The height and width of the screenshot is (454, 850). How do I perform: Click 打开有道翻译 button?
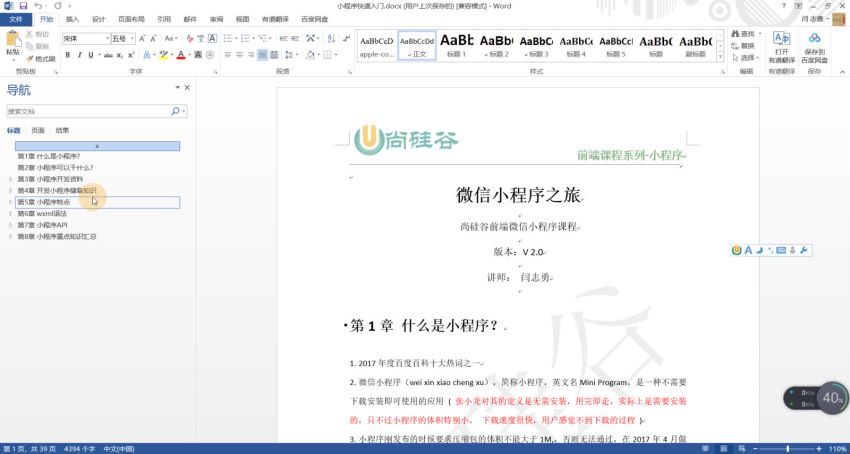pos(781,47)
